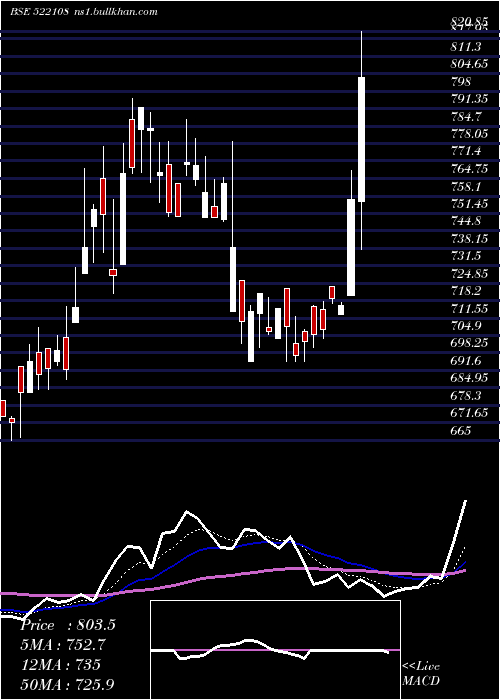Viewport: 500px width, 700px height.
Task: Select the 684.95 price level label
Action: [469, 378]
